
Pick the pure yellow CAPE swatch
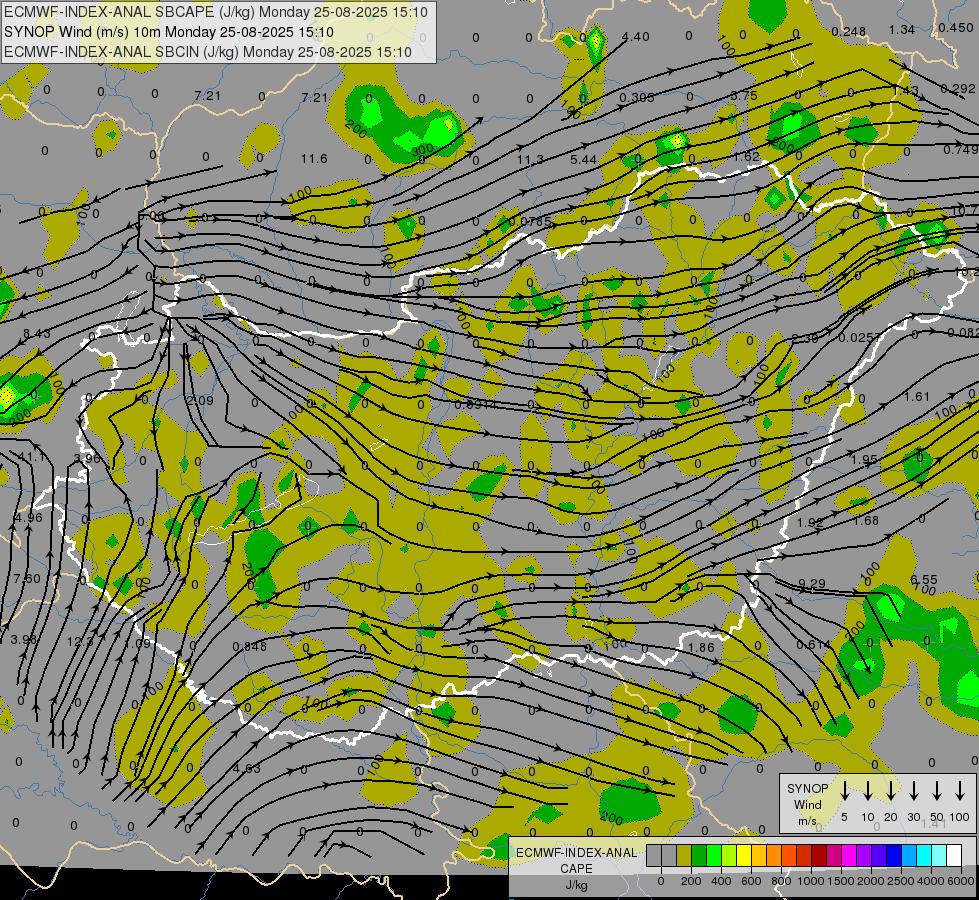click(744, 855)
